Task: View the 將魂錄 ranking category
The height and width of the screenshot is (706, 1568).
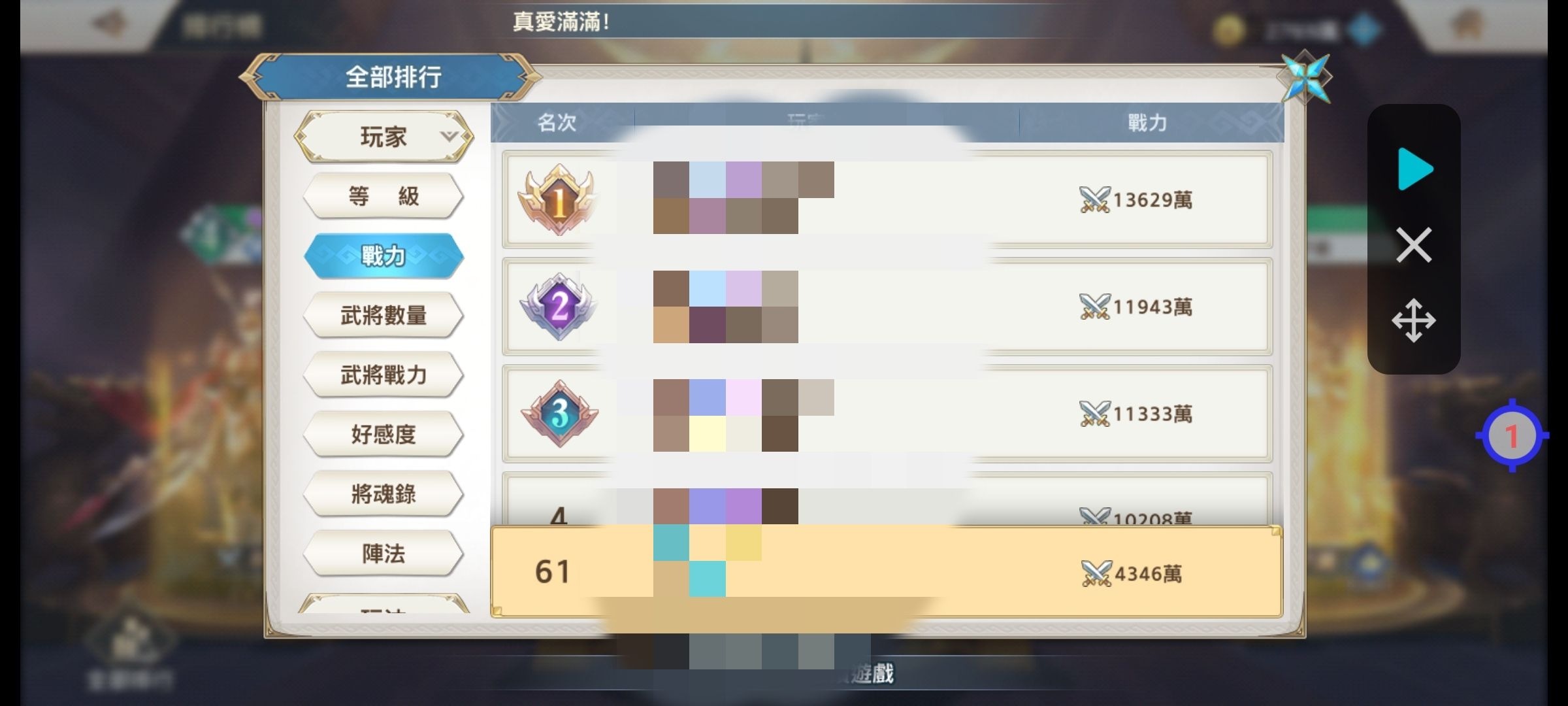Action: coord(384,494)
